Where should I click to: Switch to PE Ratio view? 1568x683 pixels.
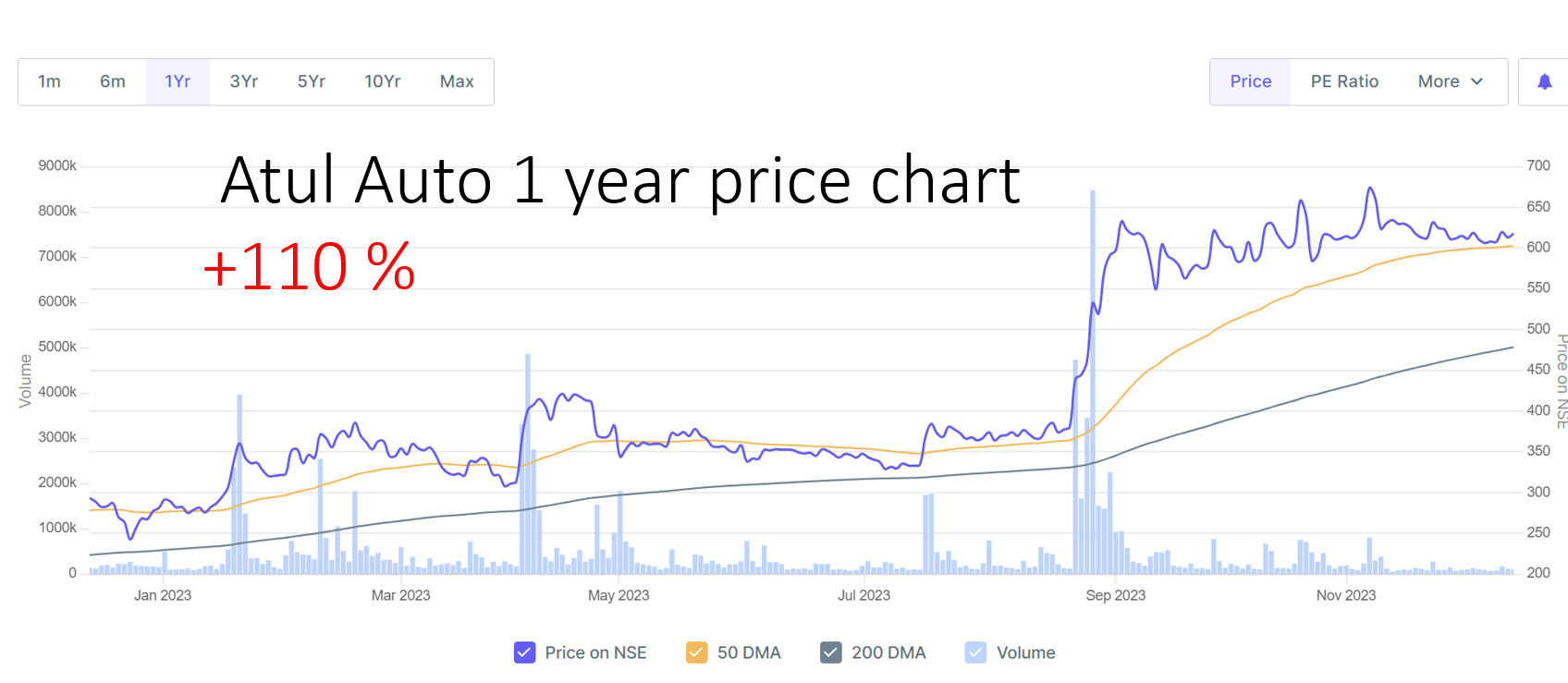pos(1344,81)
